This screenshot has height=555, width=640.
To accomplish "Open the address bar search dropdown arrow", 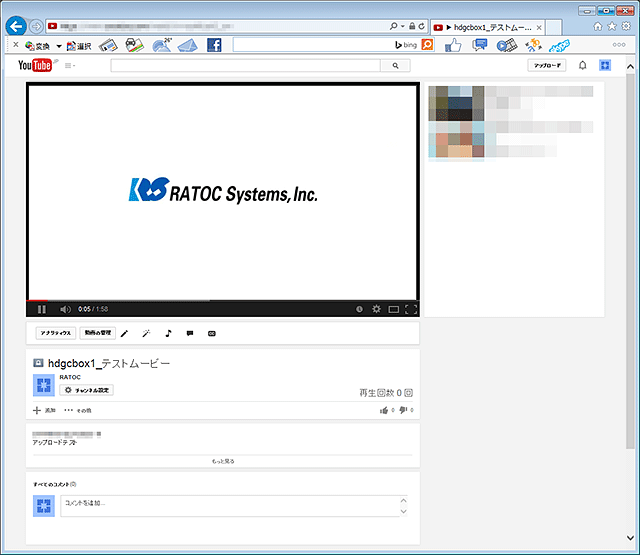I will point(402,27).
